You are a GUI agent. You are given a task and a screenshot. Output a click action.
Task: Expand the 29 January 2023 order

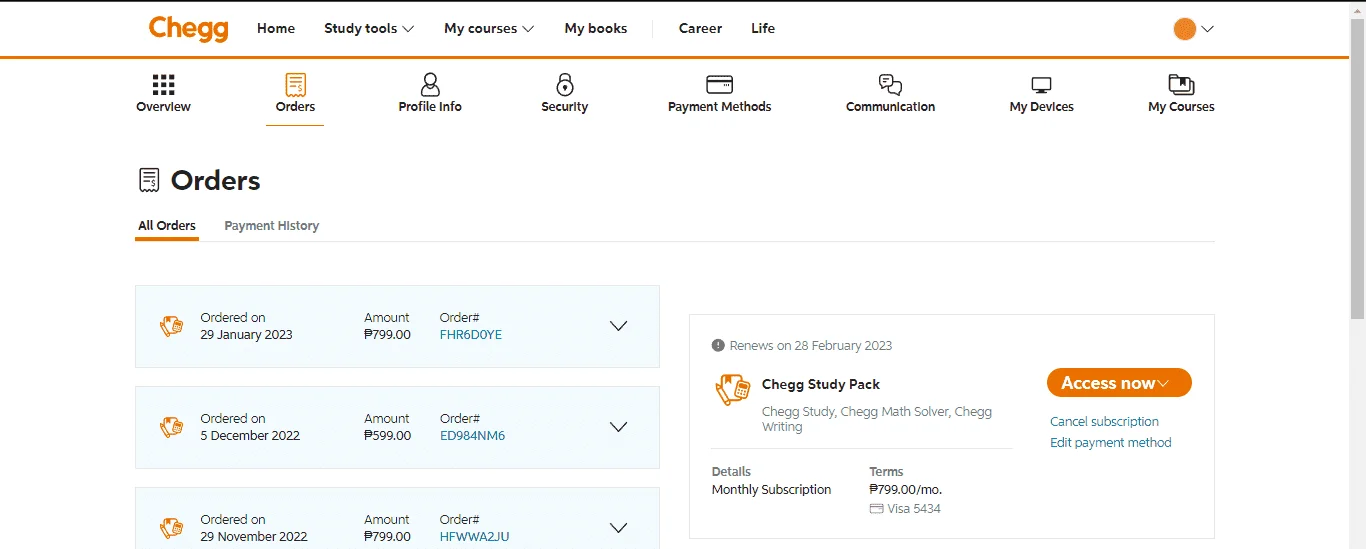coord(618,326)
